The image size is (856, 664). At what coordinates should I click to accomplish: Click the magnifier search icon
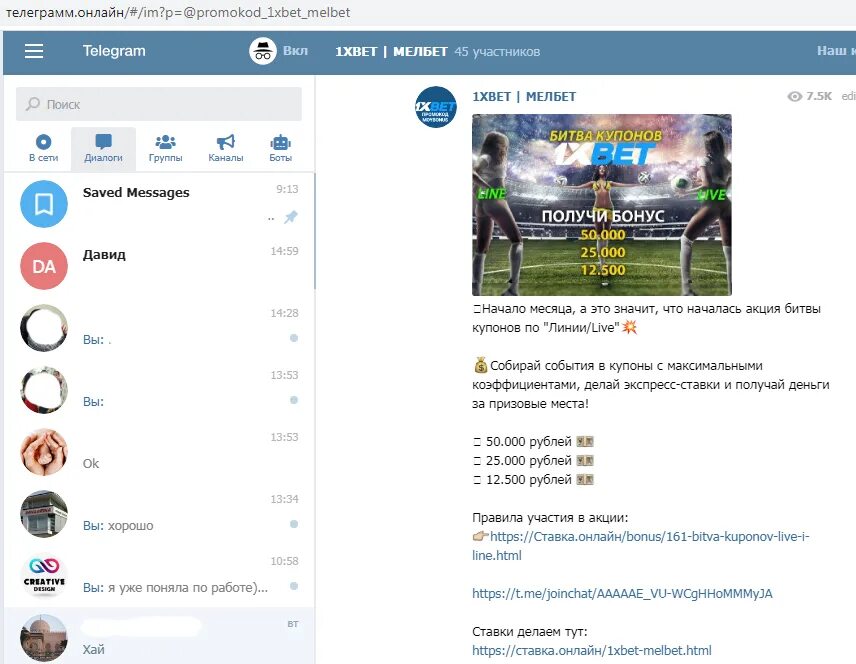pyautogui.click(x=33, y=103)
